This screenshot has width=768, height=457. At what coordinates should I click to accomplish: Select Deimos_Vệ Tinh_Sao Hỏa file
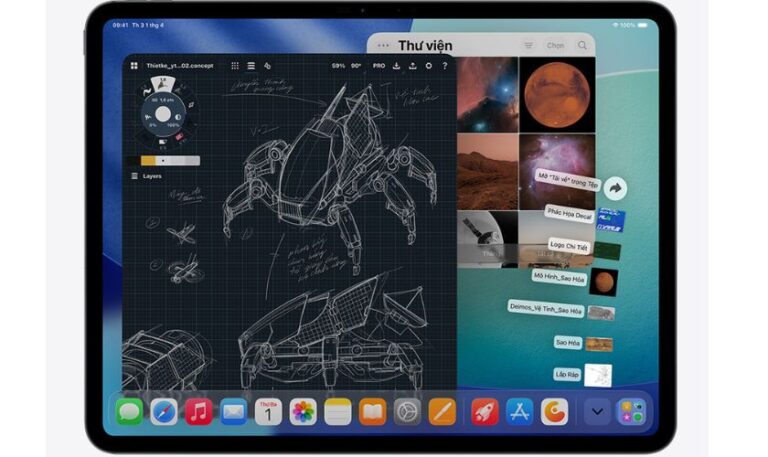pos(546,309)
